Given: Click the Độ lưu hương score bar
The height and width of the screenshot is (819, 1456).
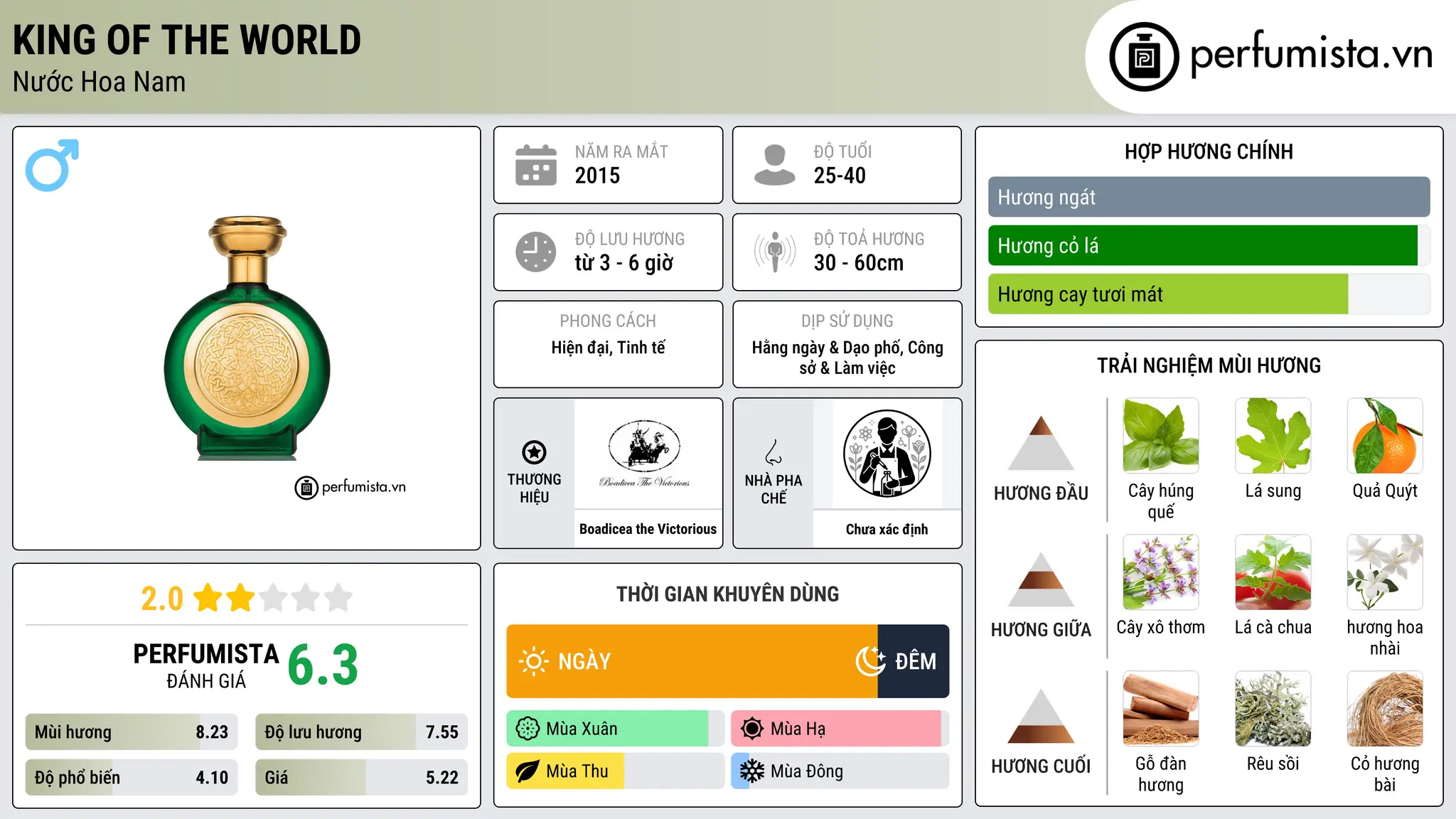Looking at the screenshot, I should (x=361, y=732).
